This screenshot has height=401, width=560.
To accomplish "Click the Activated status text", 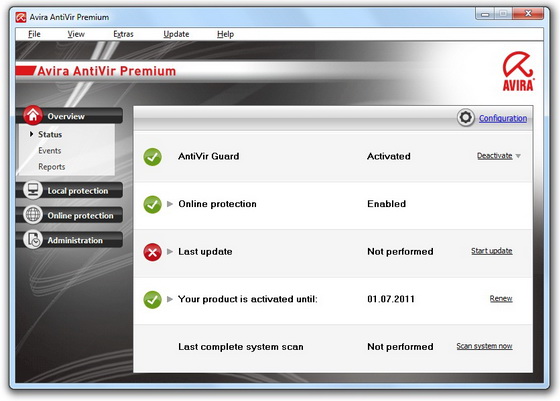I will (389, 156).
